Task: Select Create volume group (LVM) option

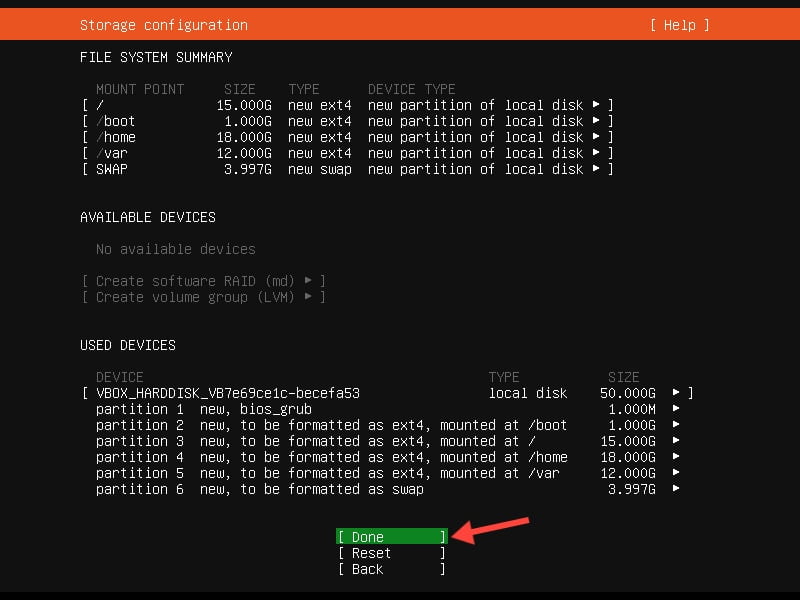Action: click(203, 297)
